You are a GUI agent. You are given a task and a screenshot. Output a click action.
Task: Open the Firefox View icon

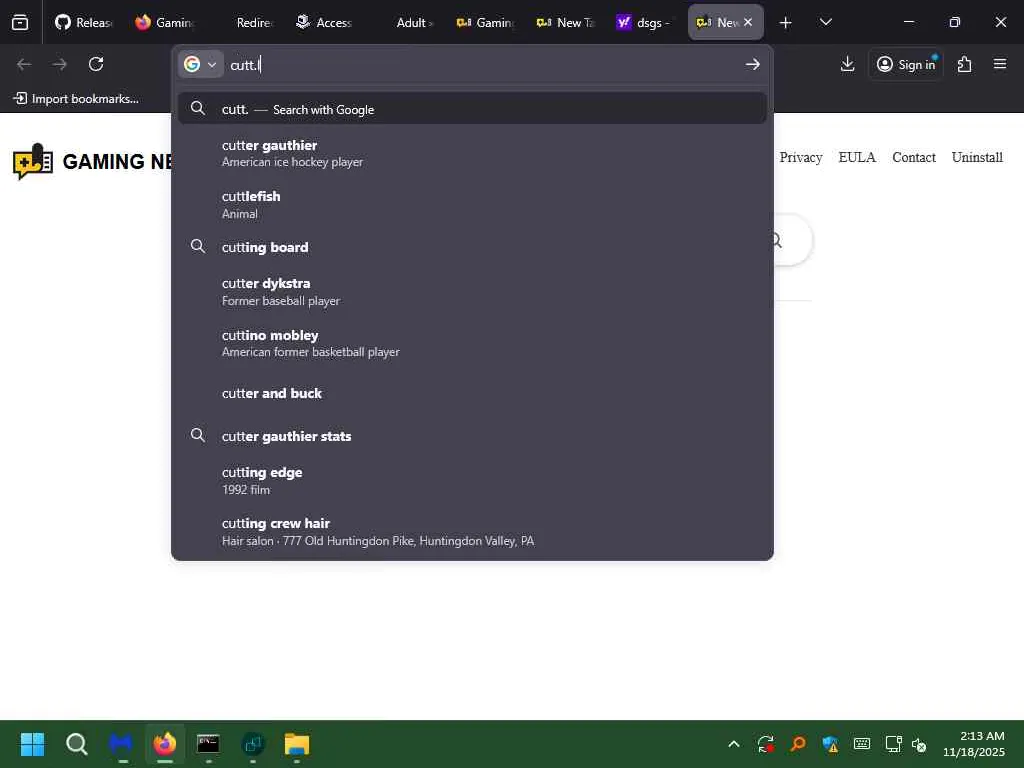(20, 22)
